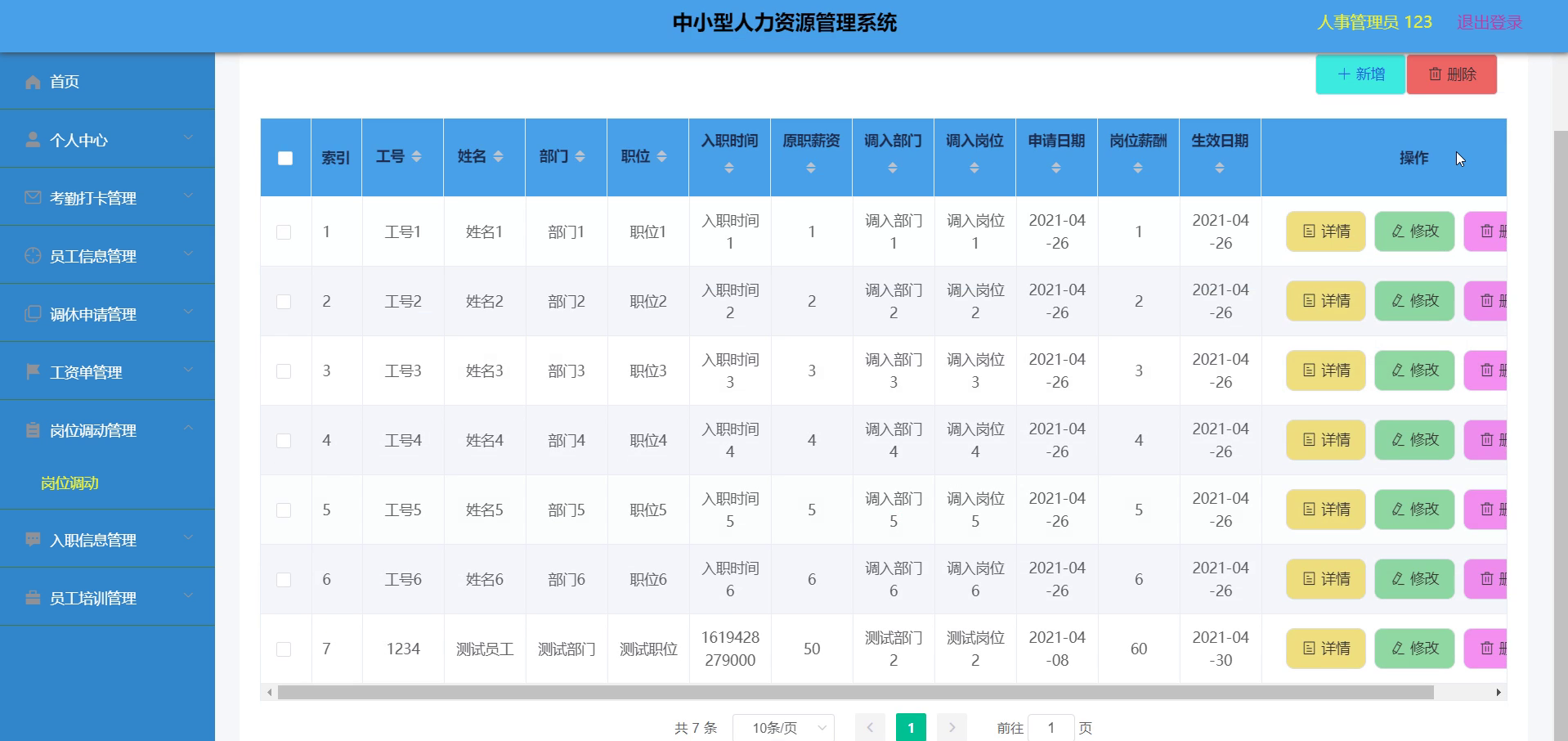Sort by 姓名 column arrows
This screenshot has height=741, width=1568.
499,156
